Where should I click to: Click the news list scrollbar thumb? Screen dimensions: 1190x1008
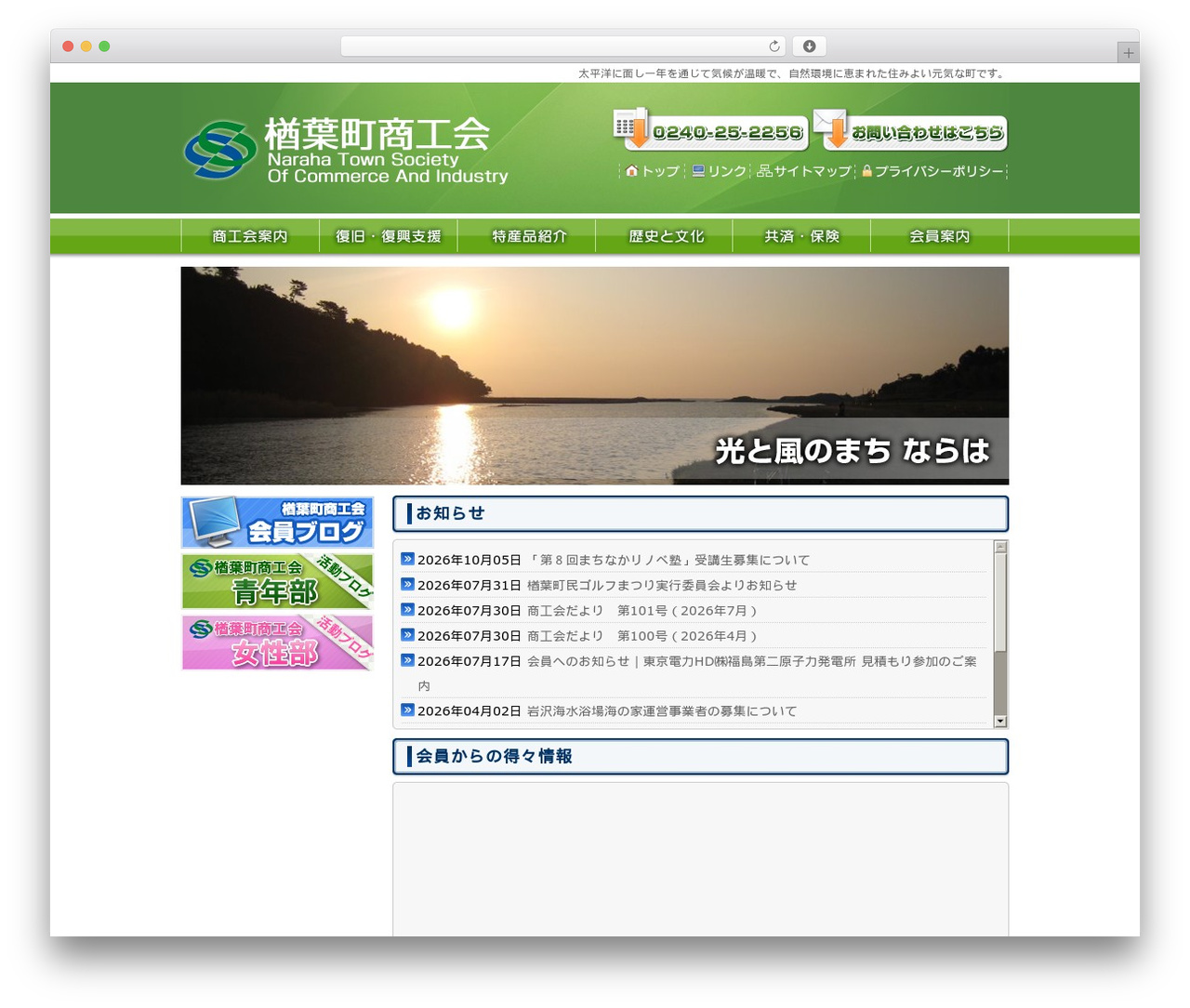pyautogui.click(x=1000, y=603)
